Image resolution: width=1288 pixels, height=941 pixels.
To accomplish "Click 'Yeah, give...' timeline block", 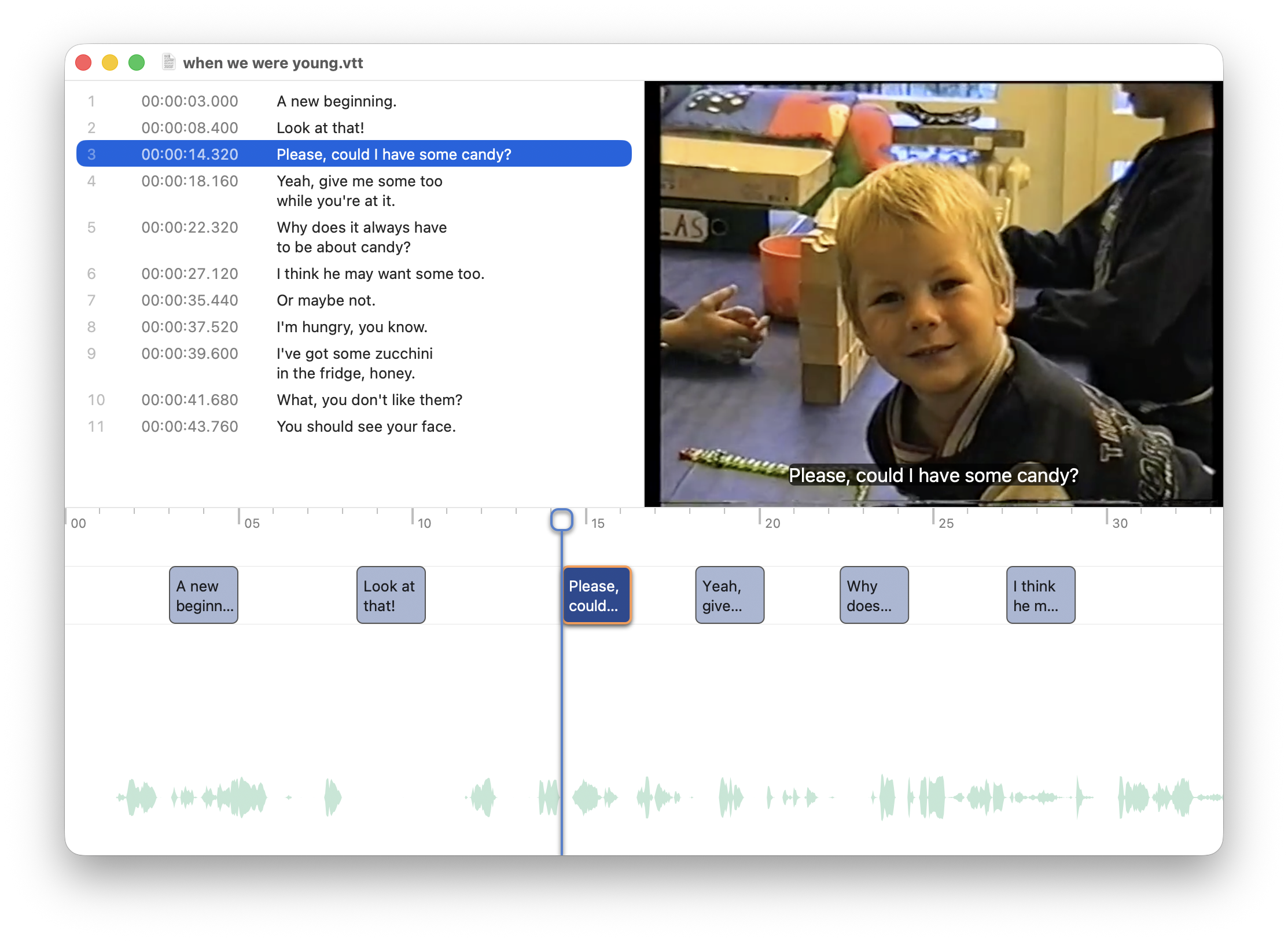I will [729, 595].
